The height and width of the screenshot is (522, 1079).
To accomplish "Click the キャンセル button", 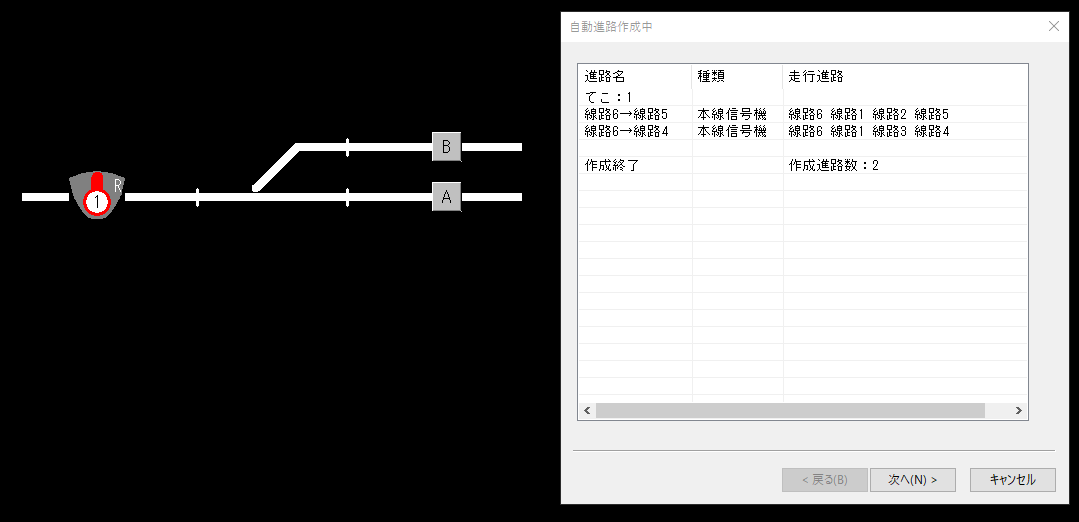I will pos(1012,480).
